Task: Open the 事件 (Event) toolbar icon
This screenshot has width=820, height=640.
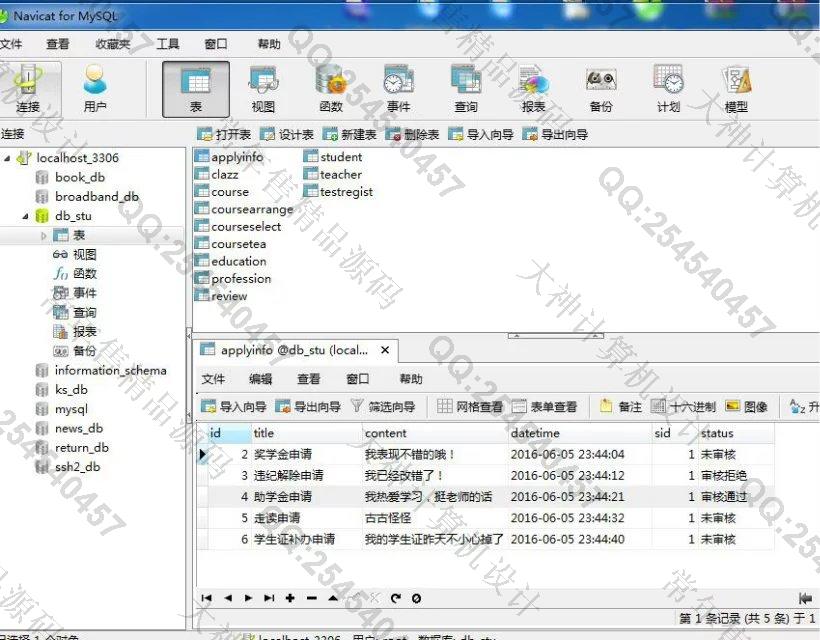Action: [398, 89]
